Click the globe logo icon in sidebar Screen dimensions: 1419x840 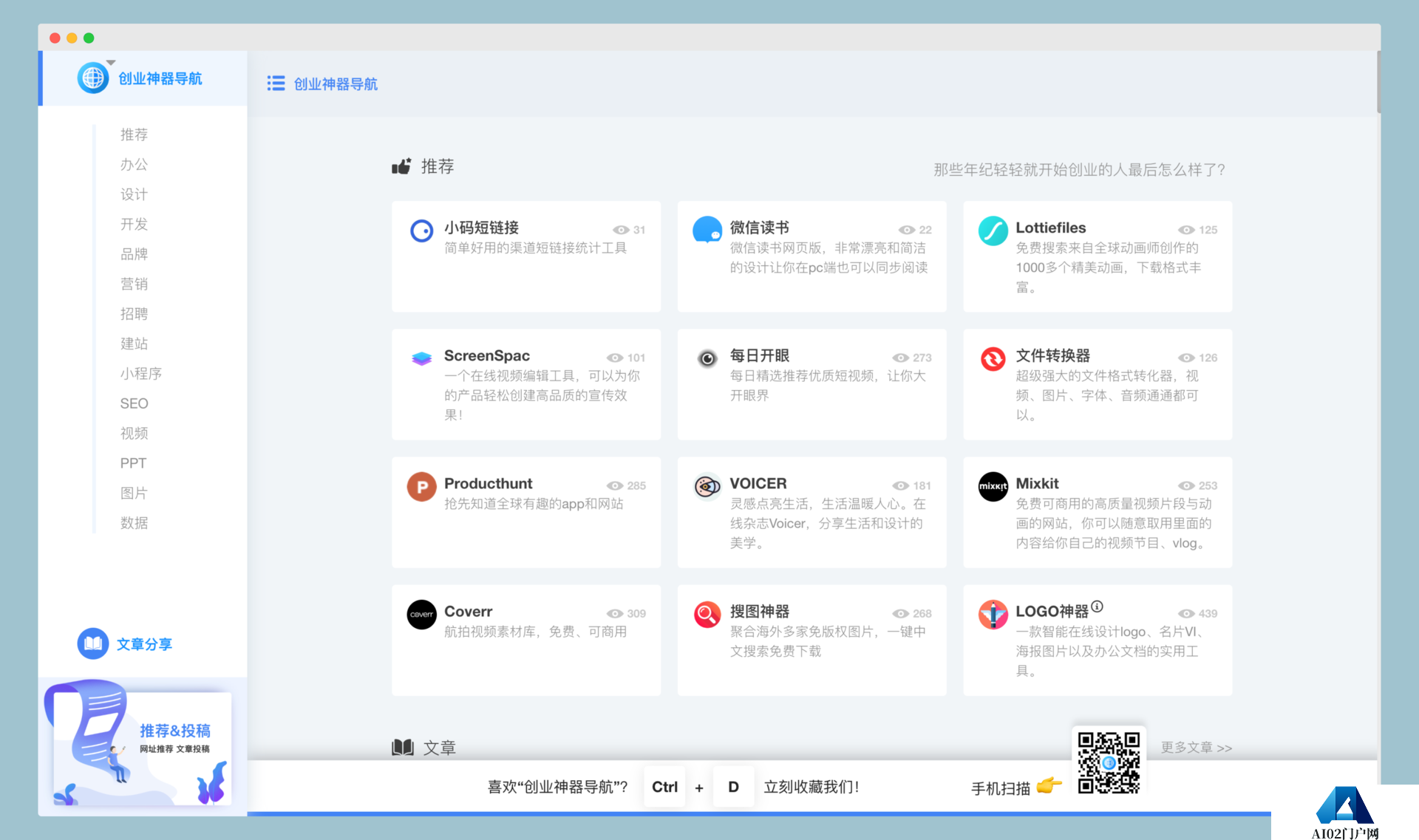(93, 78)
